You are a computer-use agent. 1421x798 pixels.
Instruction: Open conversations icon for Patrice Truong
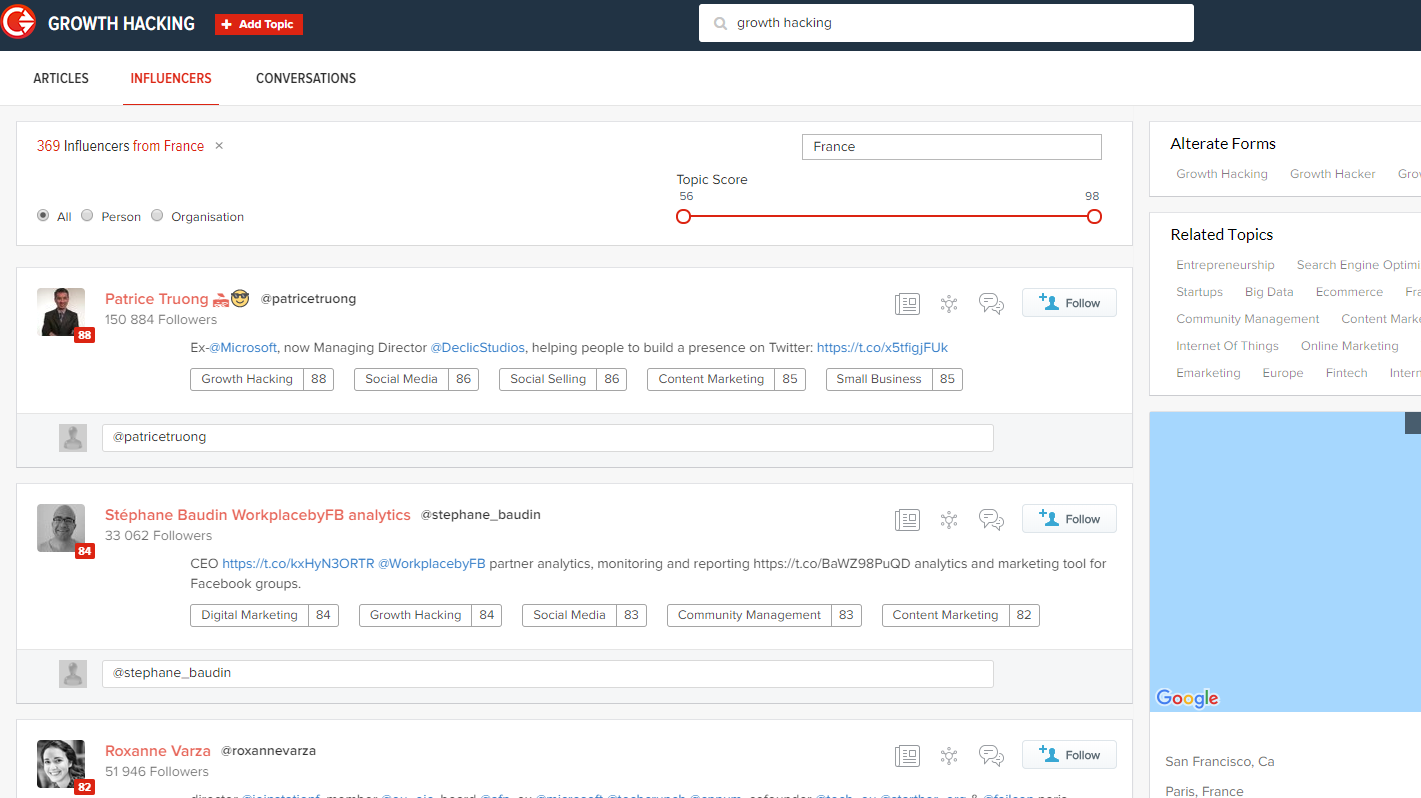coord(991,304)
